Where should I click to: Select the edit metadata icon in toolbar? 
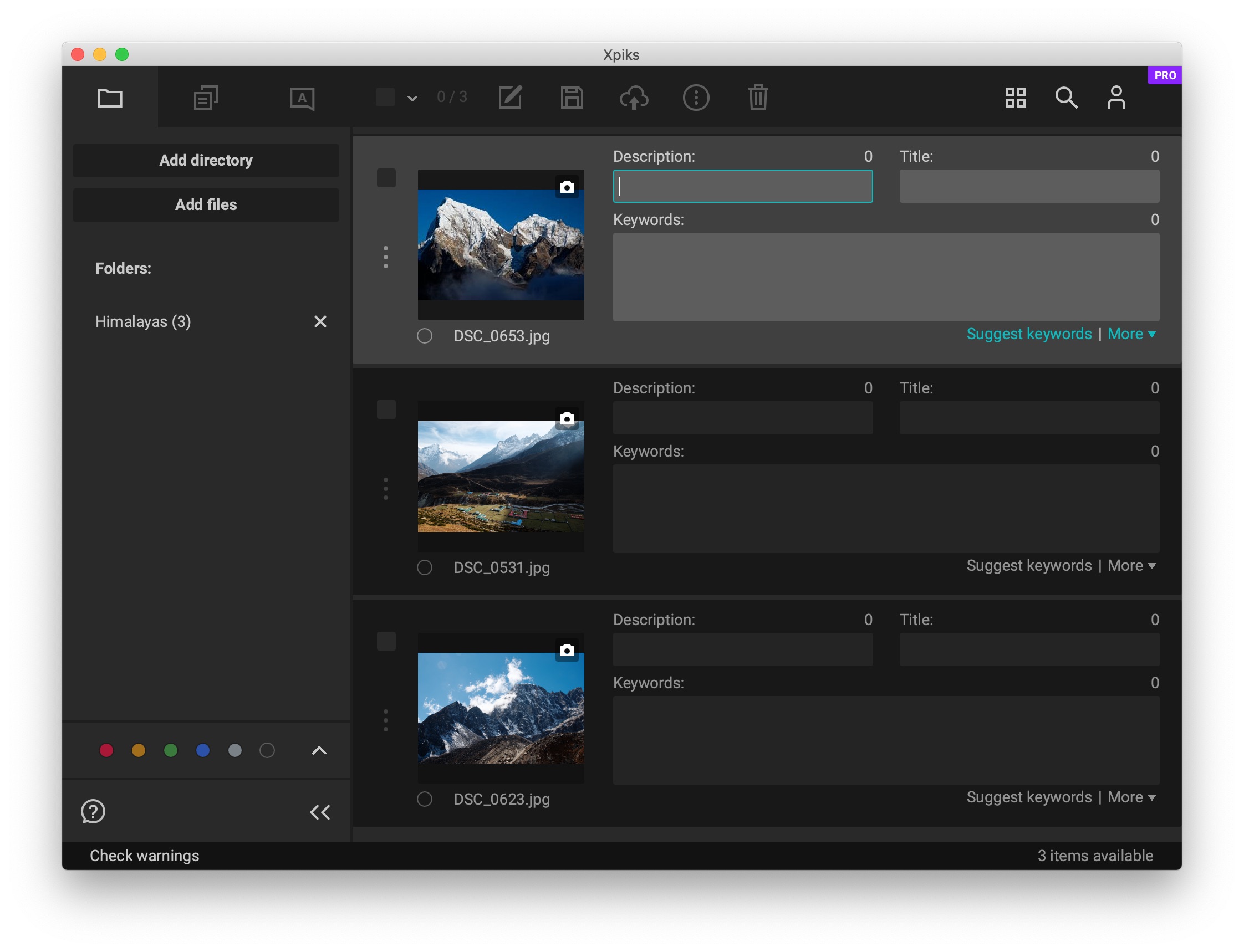pos(510,98)
